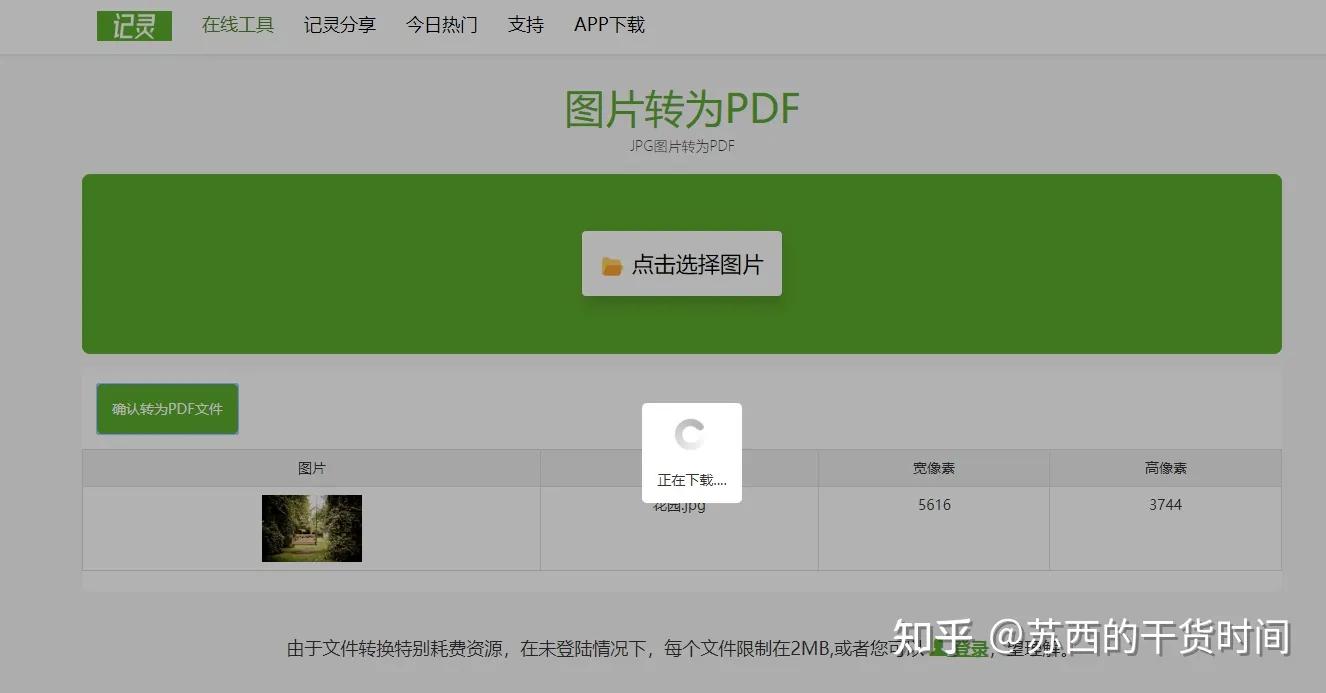Click the 高像素 column header
The image size is (1326, 693).
coord(1164,467)
